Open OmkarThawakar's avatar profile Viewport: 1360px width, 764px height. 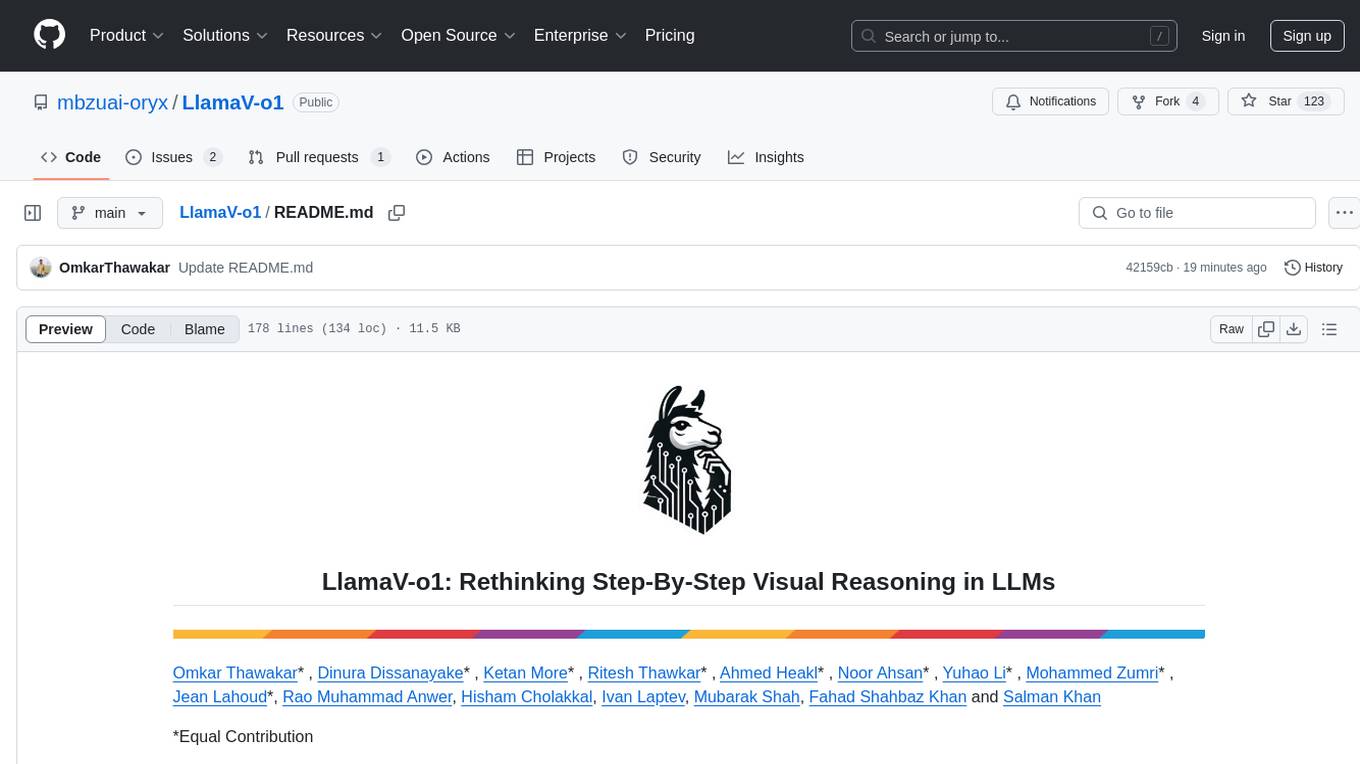tap(41, 267)
